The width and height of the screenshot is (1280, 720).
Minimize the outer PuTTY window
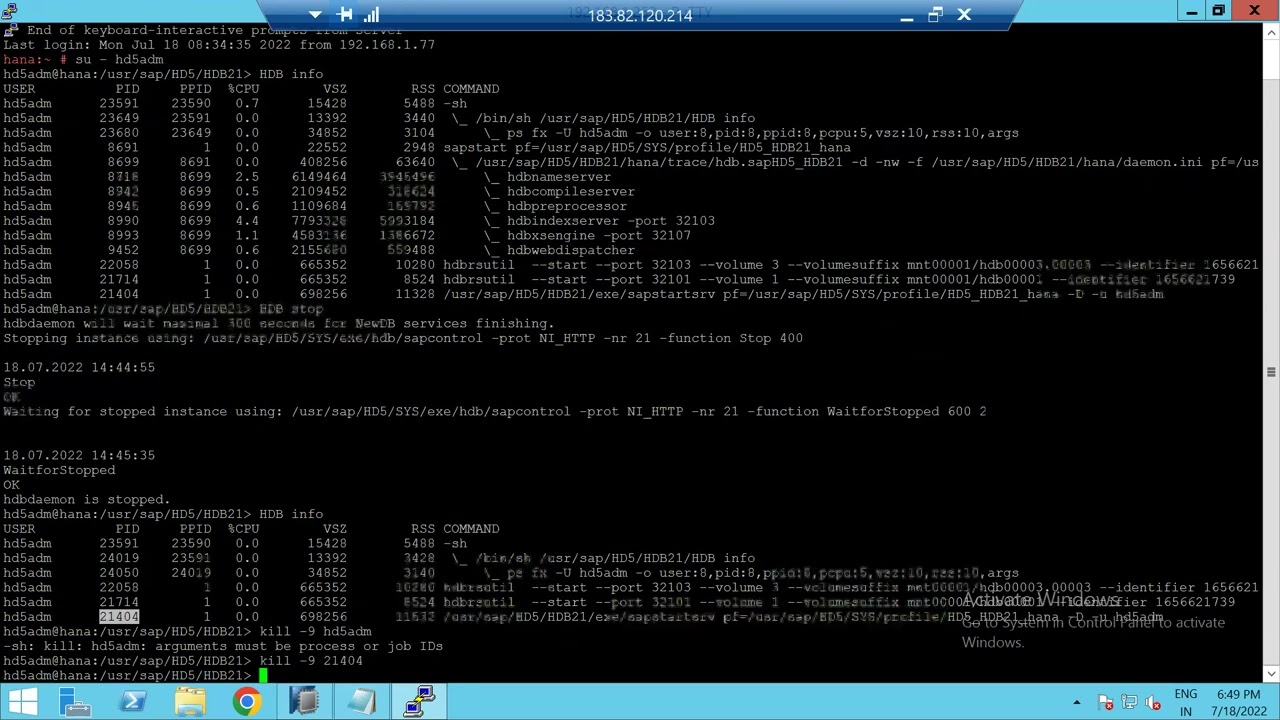click(x=1192, y=11)
